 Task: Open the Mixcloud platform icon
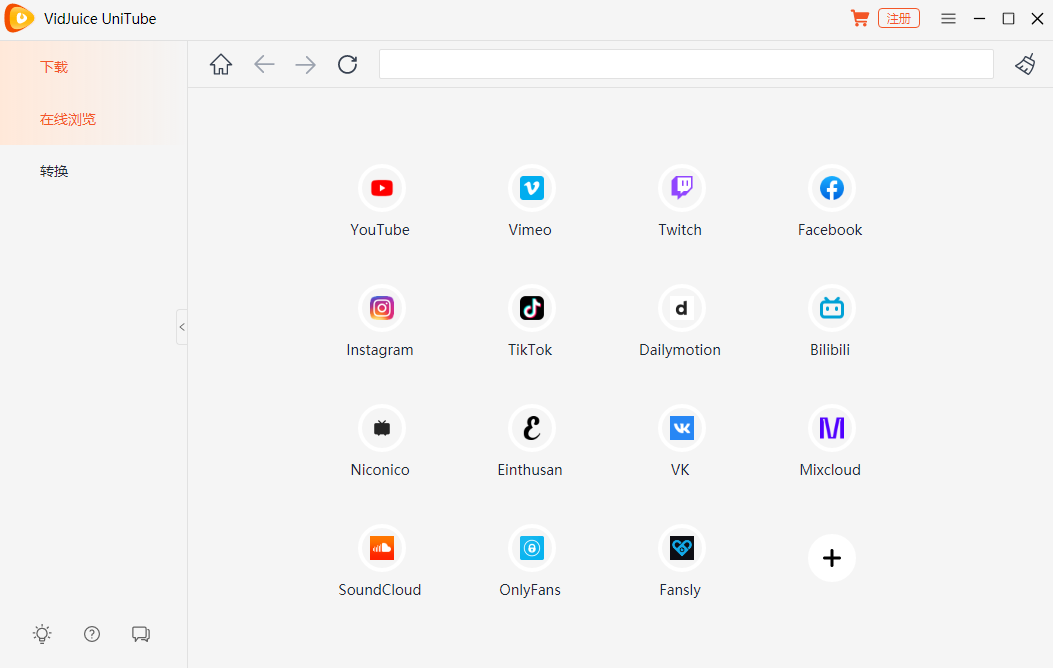[x=830, y=428]
